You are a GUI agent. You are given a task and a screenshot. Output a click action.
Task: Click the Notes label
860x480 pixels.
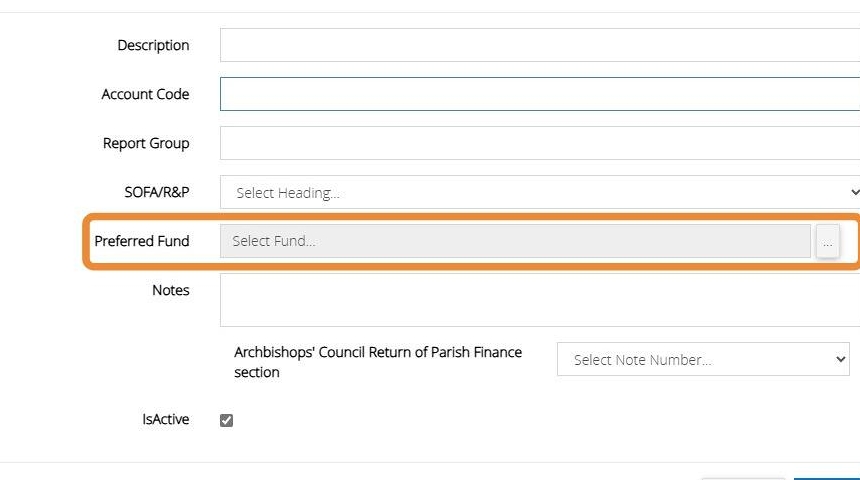(x=170, y=290)
